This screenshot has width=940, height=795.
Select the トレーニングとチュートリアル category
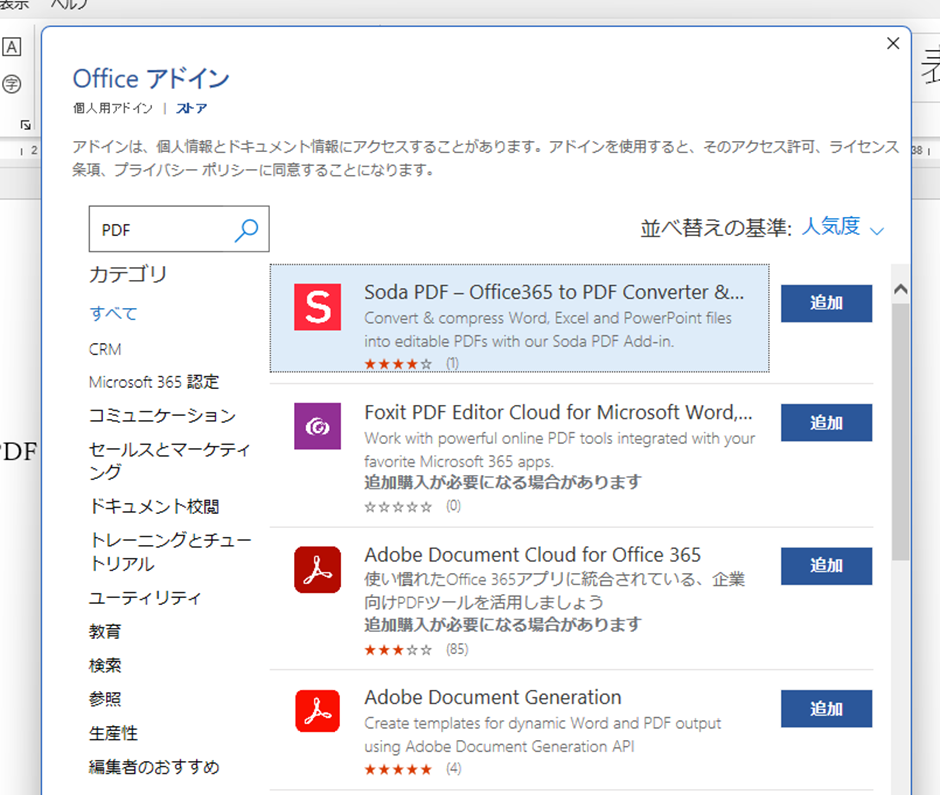coord(170,552)
